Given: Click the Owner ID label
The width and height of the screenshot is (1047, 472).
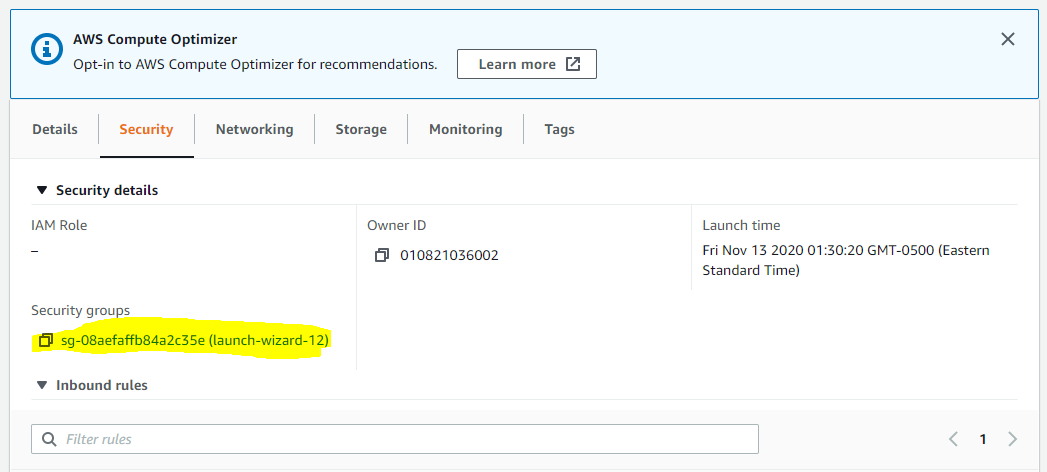Looking at the screenshot, I should (x=397, y=225).
